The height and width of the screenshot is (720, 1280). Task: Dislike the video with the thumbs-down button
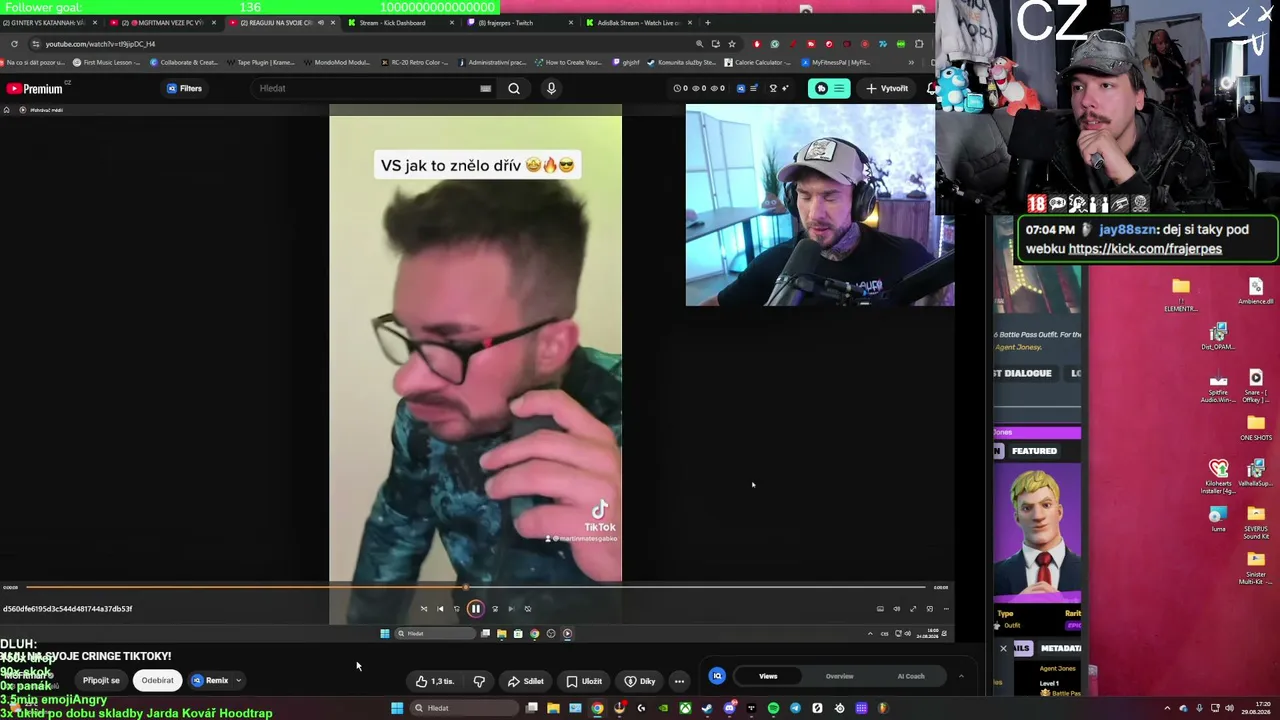479,681
